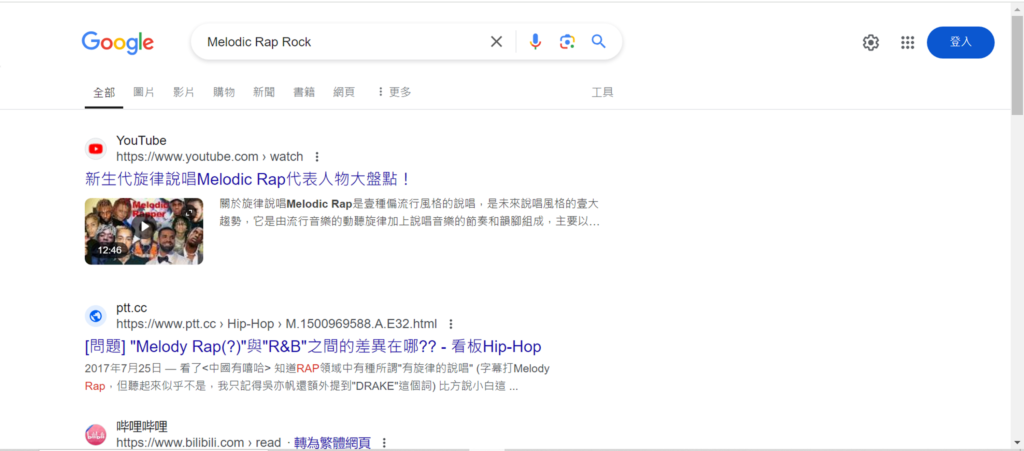Click the Google logo
Viewport: 1024px width, 451px height.
117,42
